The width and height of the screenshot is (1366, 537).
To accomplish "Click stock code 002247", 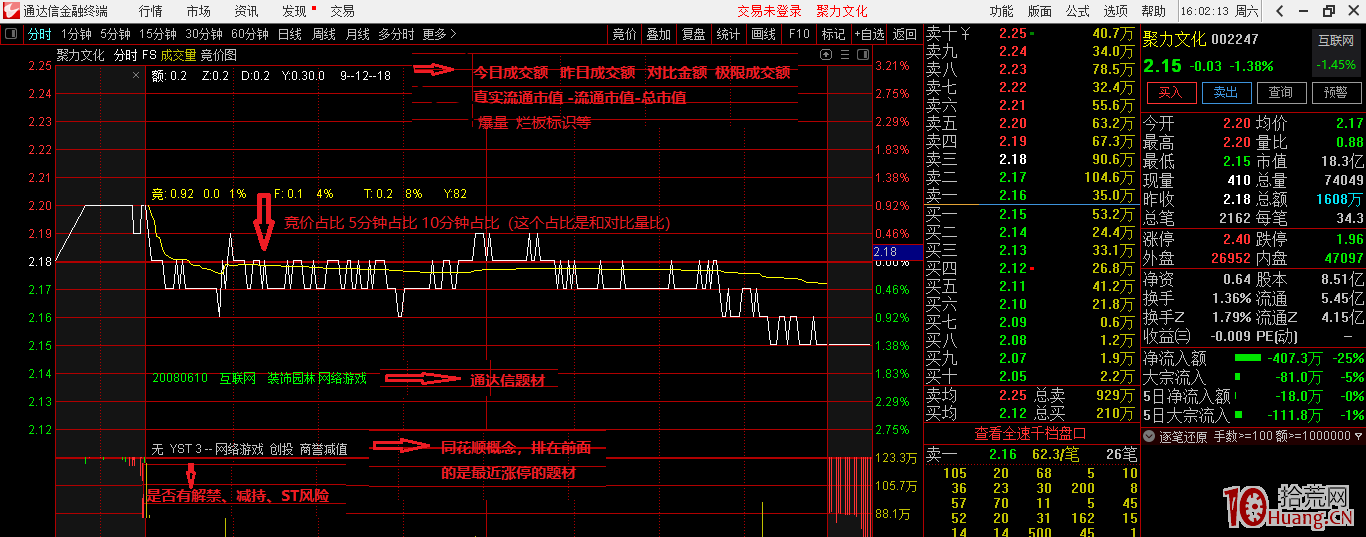I will [1235, 39].
